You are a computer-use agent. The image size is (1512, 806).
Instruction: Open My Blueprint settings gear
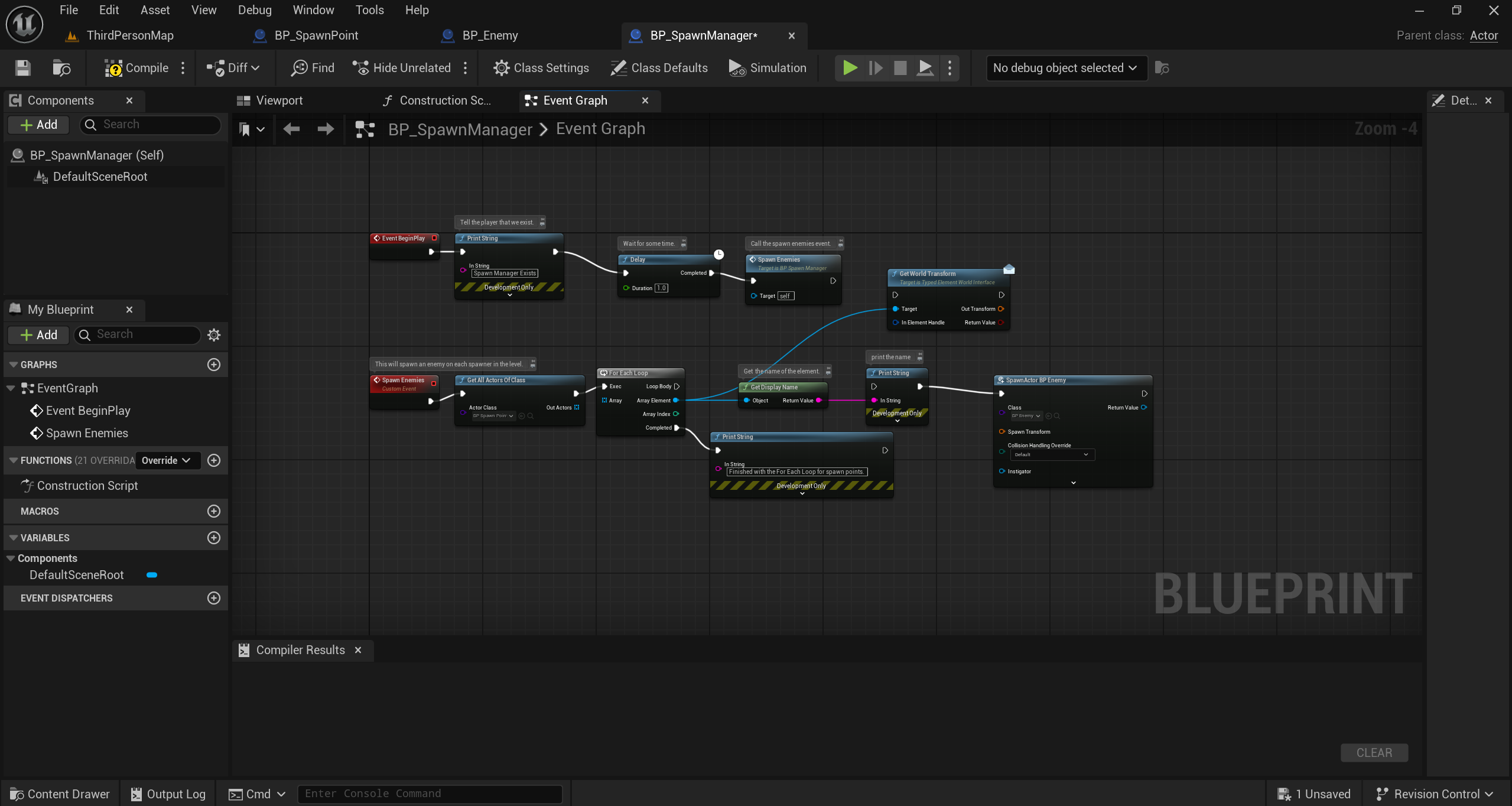pos(214,335)
